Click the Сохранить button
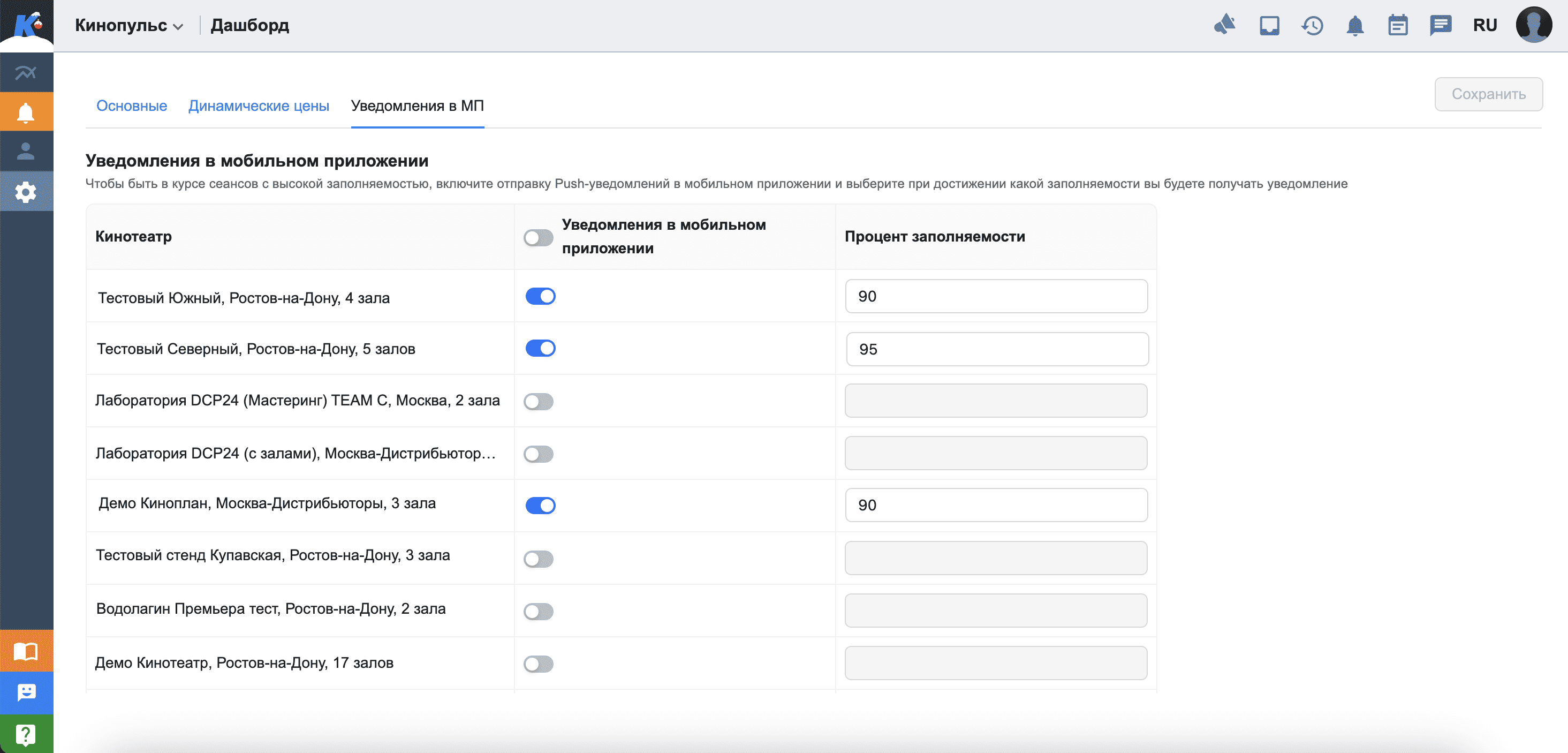 tap(1488, 94)
